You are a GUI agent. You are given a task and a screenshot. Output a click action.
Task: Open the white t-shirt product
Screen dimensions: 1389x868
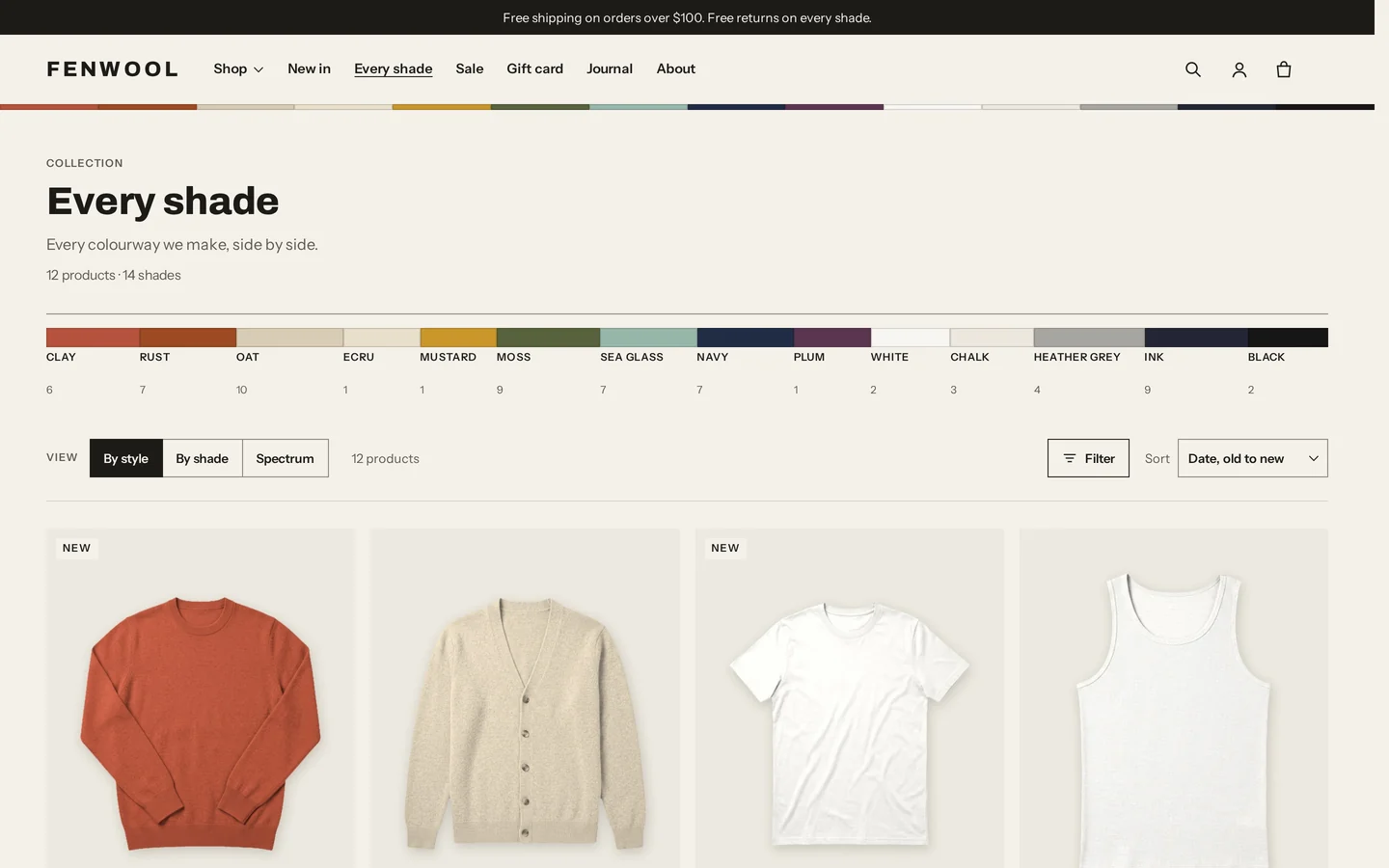pos(850,698)
